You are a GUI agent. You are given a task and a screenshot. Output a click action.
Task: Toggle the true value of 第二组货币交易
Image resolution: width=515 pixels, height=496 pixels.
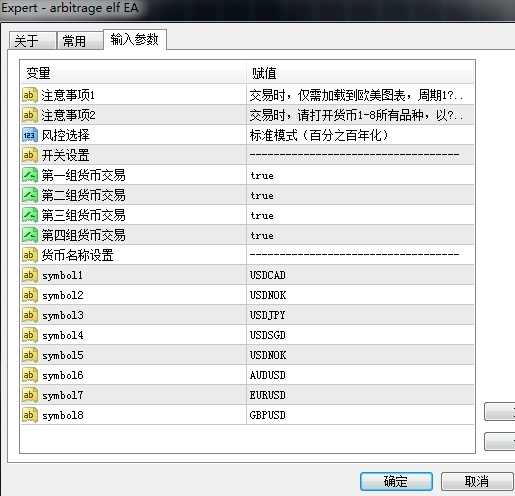coord(360,195)
